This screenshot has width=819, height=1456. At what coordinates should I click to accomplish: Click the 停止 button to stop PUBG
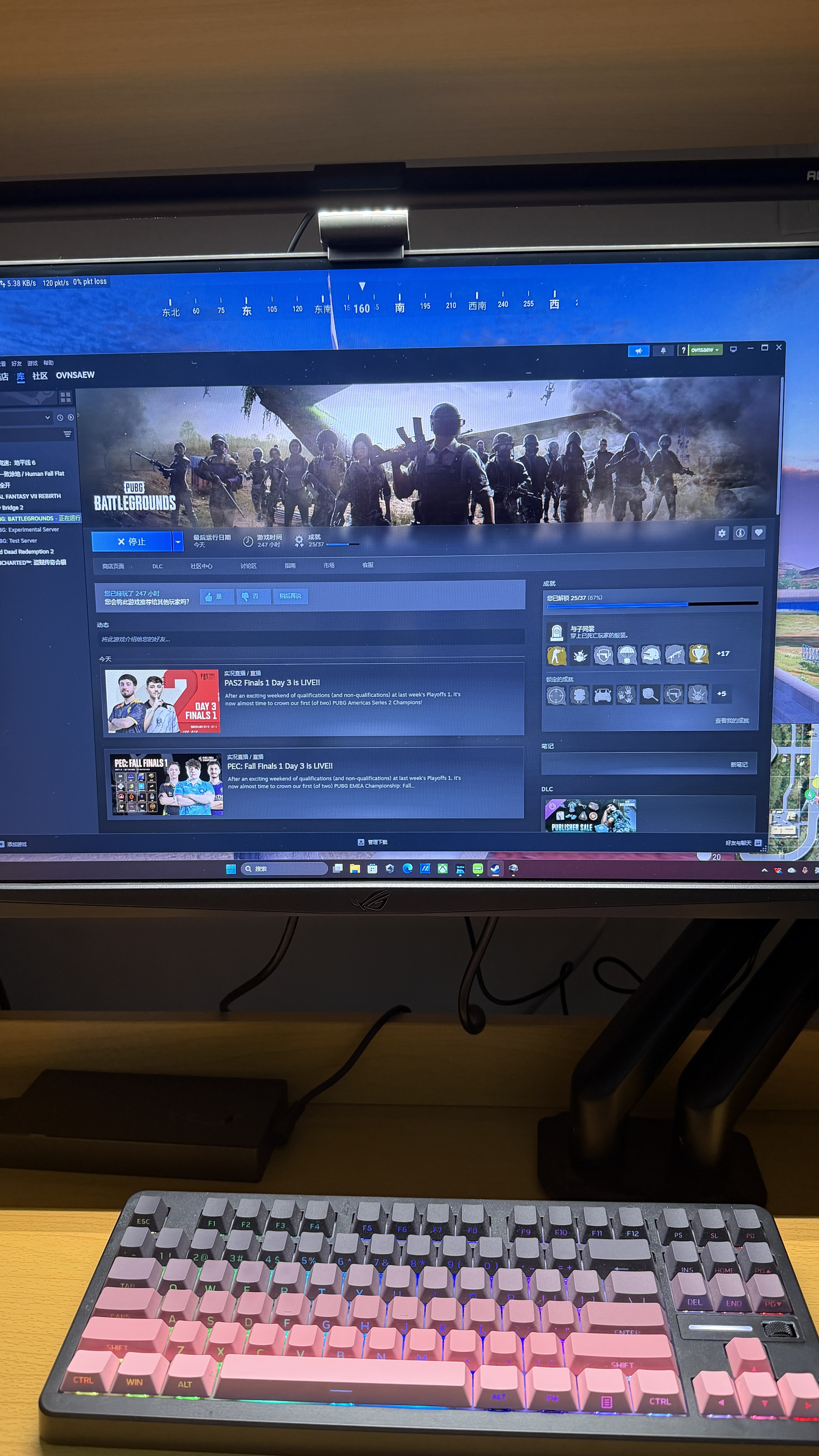coord(132,541)
